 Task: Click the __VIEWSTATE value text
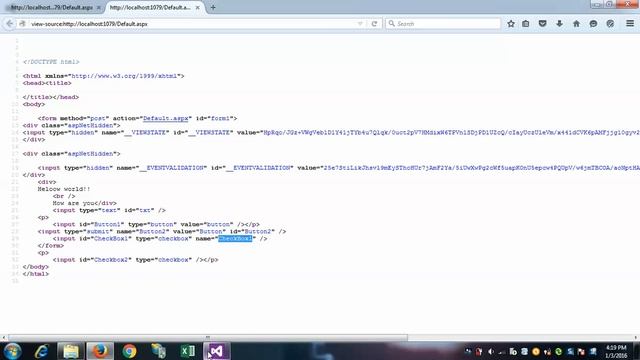(x=451, y=133)
